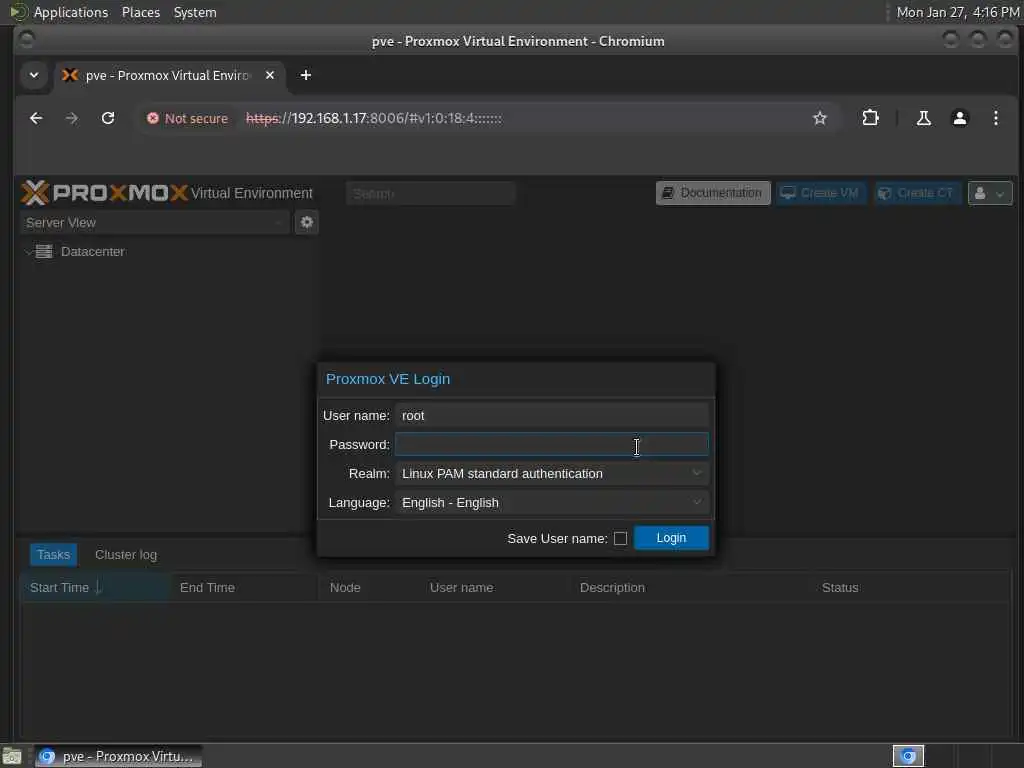Select the pve Proxmox Virtual Environment tab
Image resolution: width=1024 pixels, height=768 pixels.
point(168,75)
